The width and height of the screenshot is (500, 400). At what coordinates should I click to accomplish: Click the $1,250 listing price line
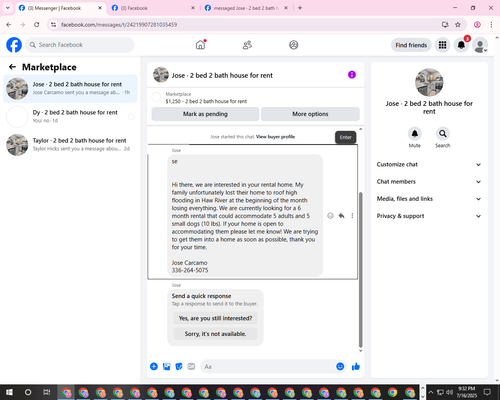point(206,101)
